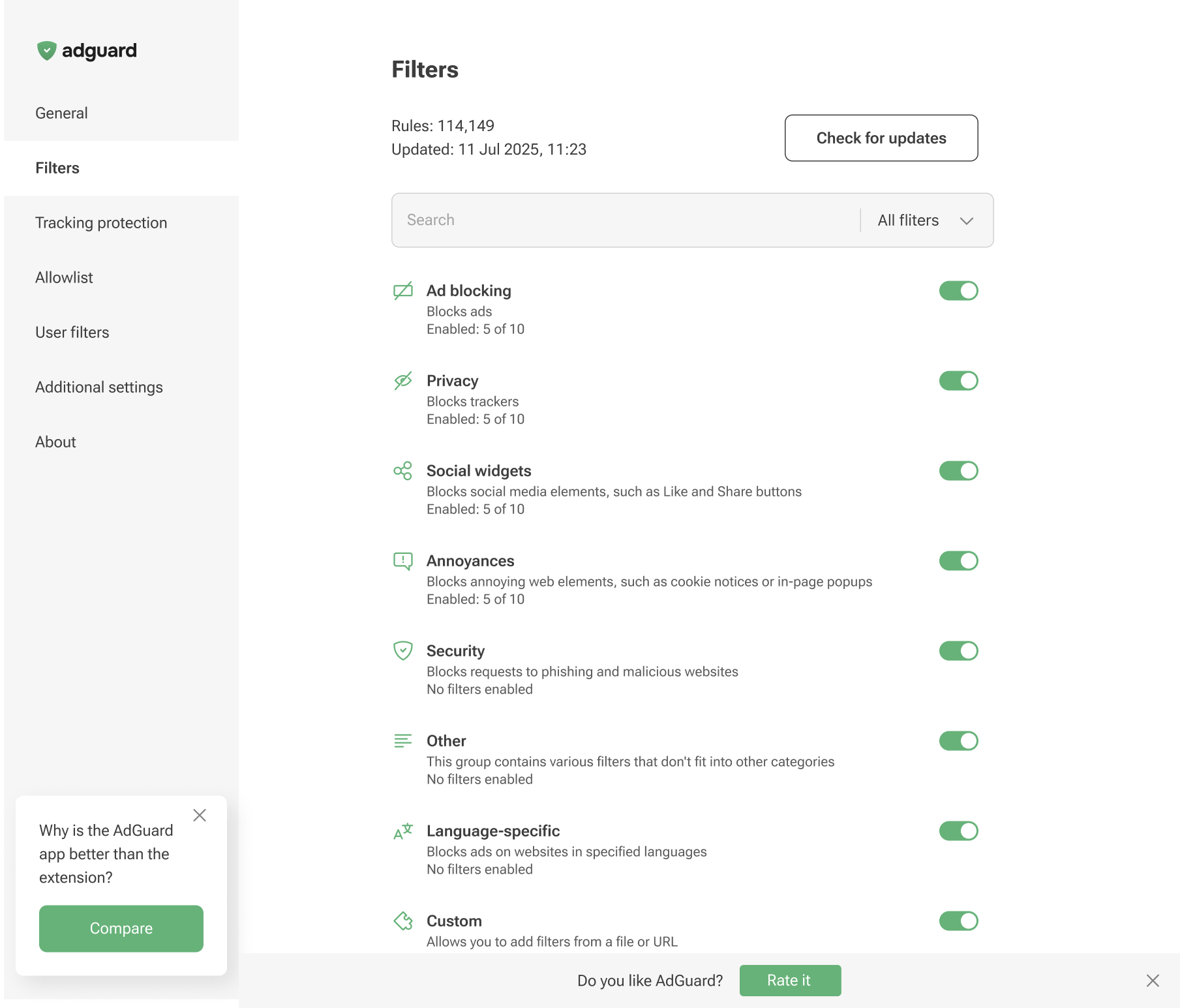
Task: Toggle Ad blocking filters off
Action: click(x=958, y=291)
